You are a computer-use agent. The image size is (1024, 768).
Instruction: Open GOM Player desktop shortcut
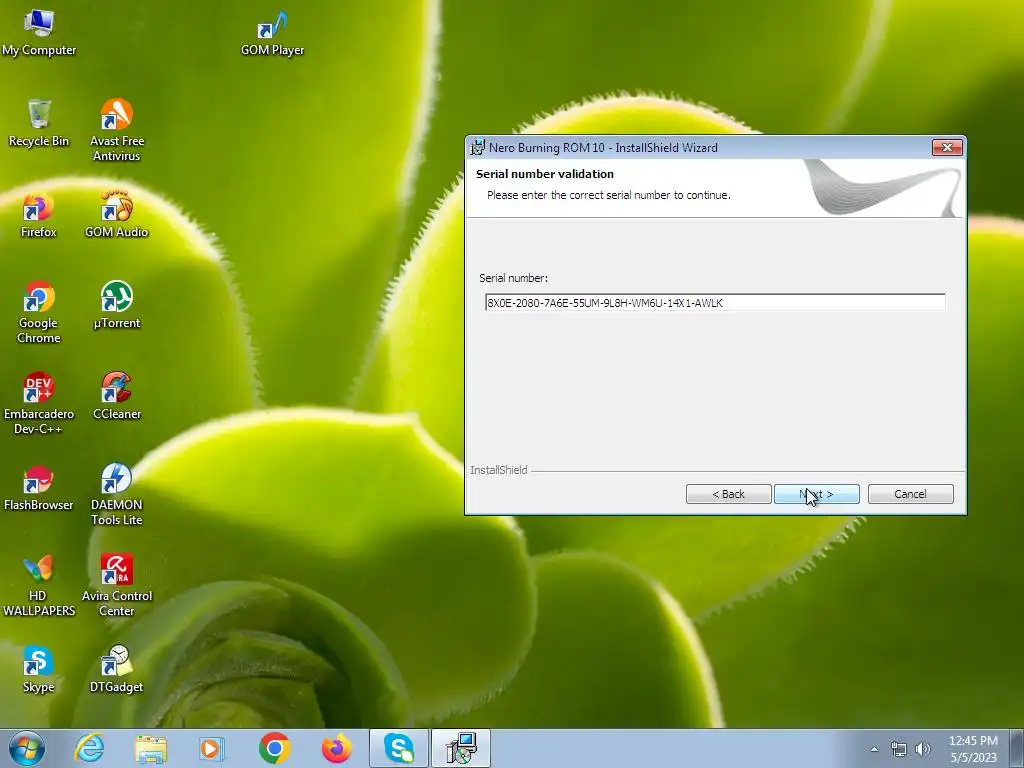pos(272,33)
